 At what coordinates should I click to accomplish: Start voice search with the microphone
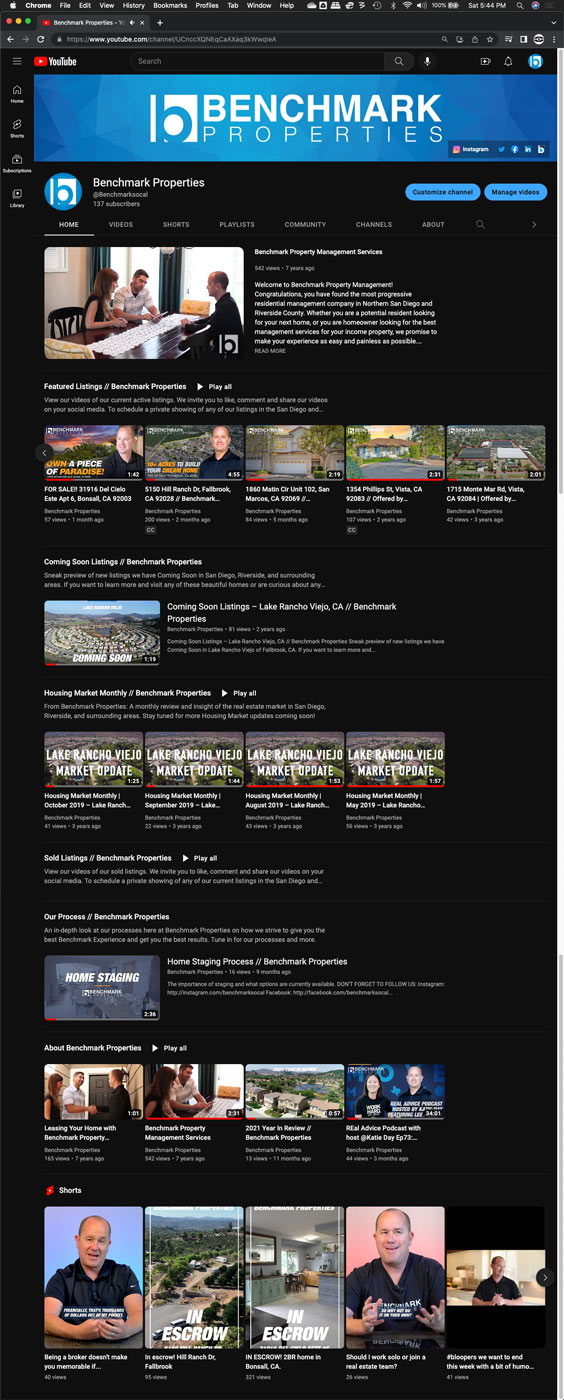pyautogui.click(x=428, y=61)
